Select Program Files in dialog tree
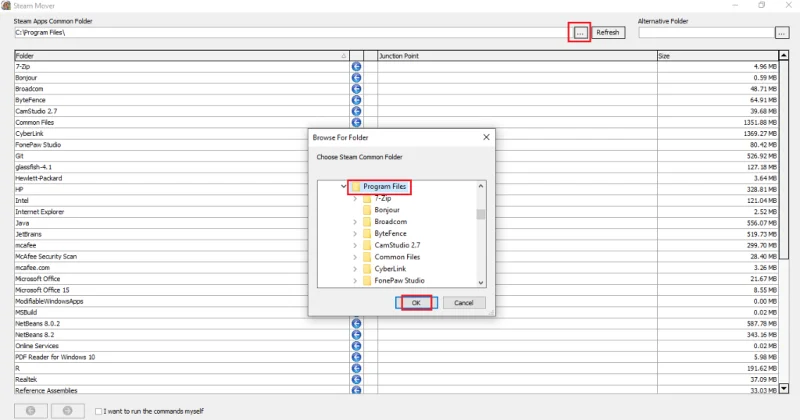 (x=385, y=187)
